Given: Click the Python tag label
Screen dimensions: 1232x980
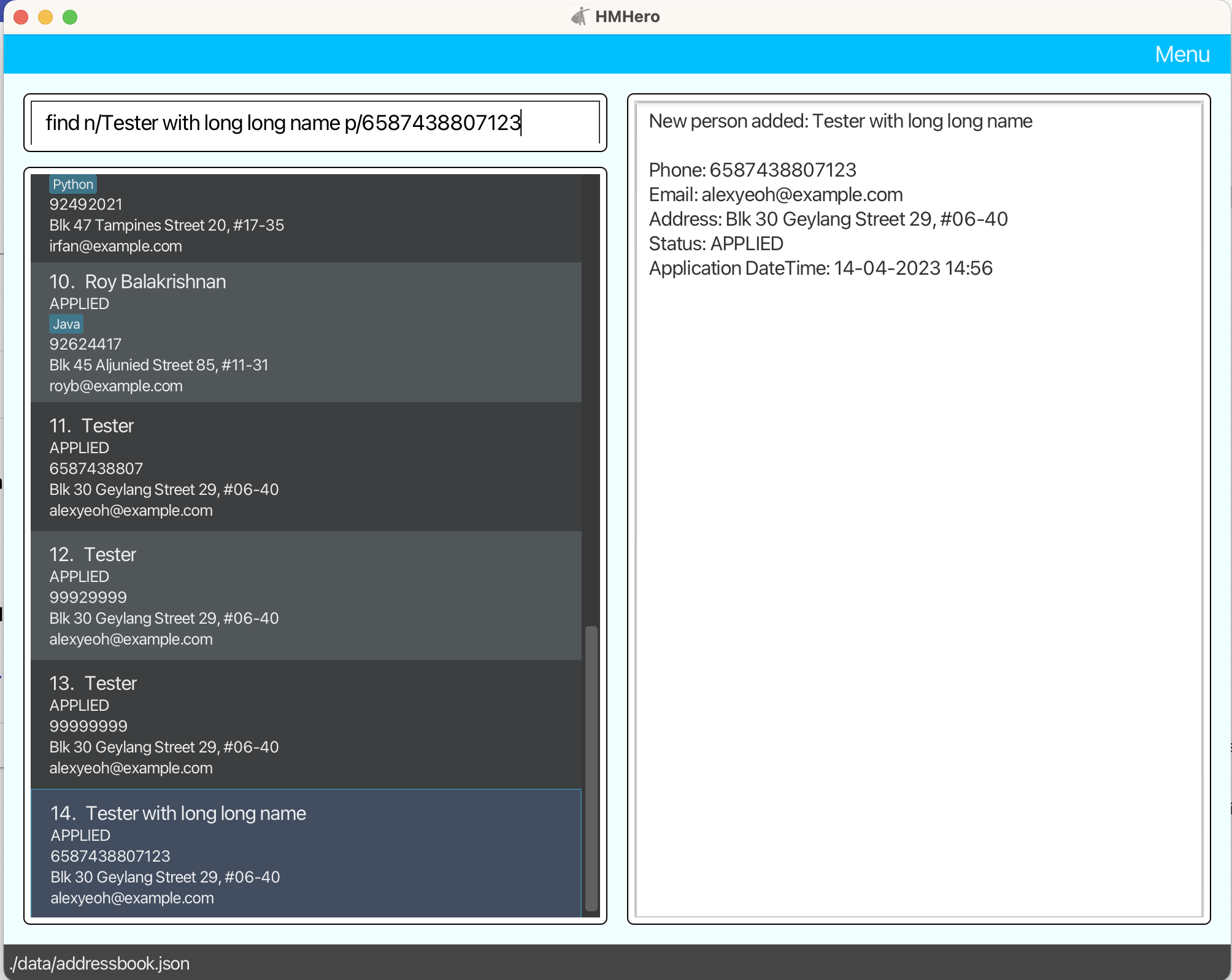Looking at the screenshot, I should pos(72,184).
